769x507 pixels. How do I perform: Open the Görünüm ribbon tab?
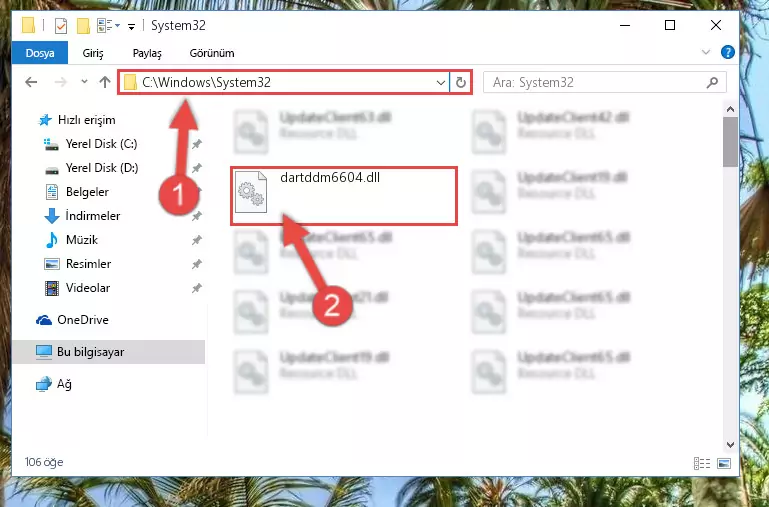point(212,53)
